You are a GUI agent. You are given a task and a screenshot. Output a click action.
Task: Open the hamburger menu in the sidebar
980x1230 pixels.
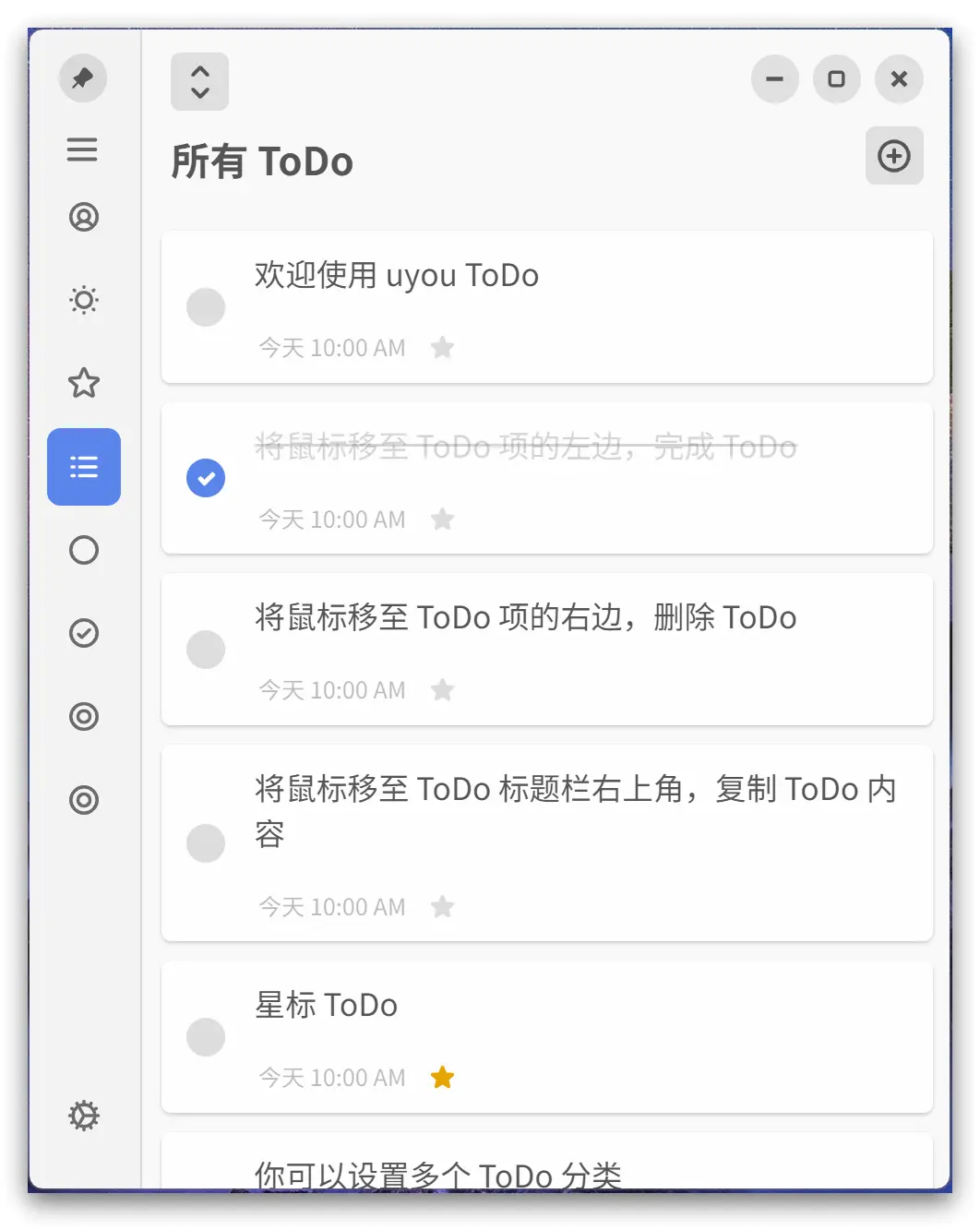coord(83,149)
